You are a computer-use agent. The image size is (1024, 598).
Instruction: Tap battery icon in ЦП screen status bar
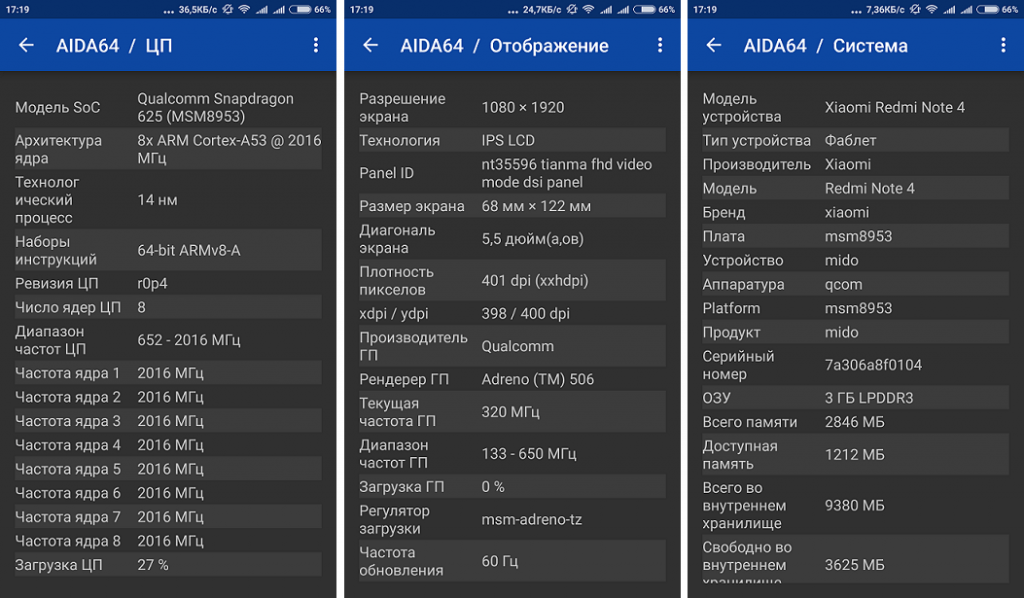point(303,9)
